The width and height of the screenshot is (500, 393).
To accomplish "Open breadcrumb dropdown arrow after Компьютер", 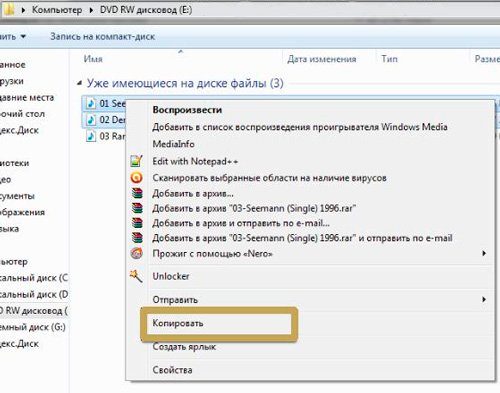I will [x=91, y=10].
